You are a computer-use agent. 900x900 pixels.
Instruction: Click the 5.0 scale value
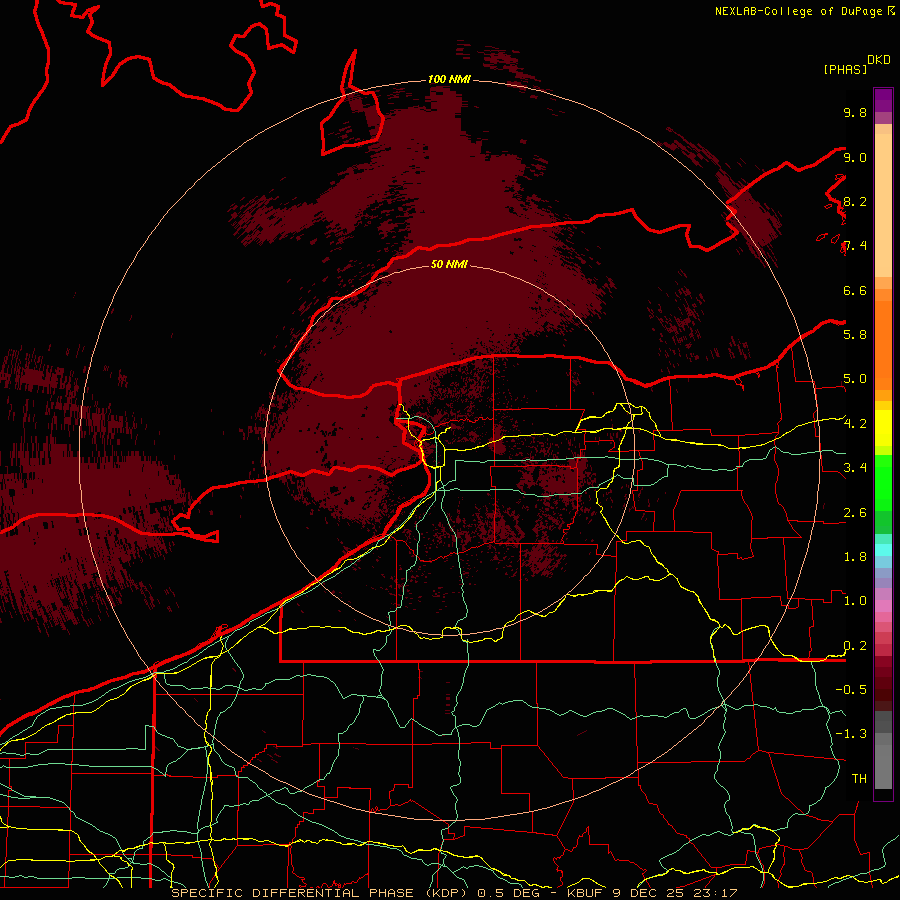point(855,379)
